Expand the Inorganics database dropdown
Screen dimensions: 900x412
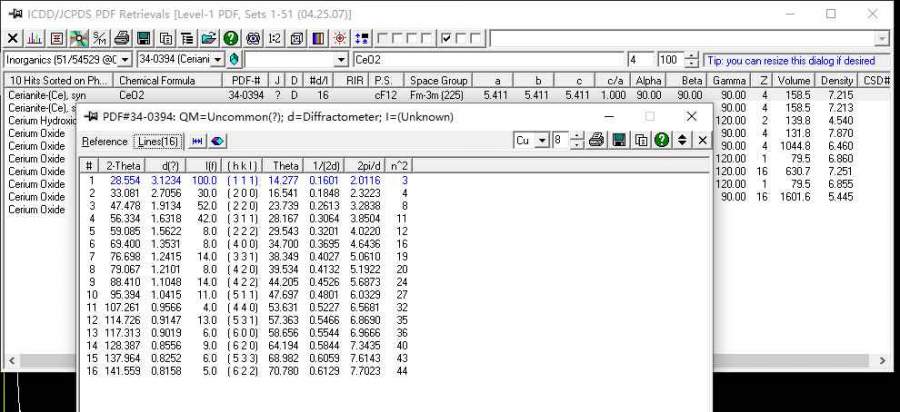[127, 60]
